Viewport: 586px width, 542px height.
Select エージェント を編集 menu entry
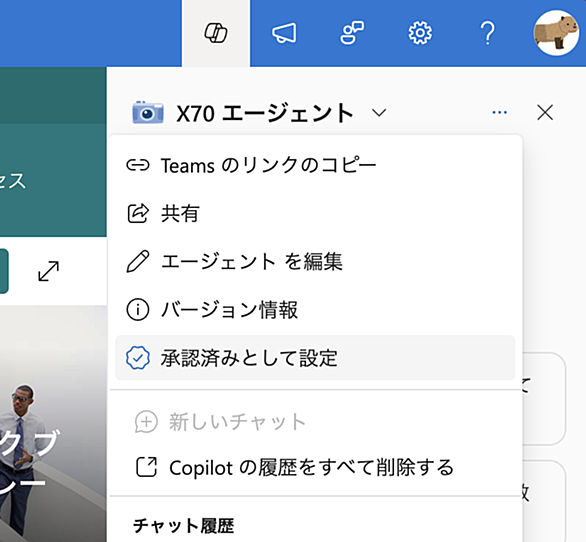pos(315,261)
